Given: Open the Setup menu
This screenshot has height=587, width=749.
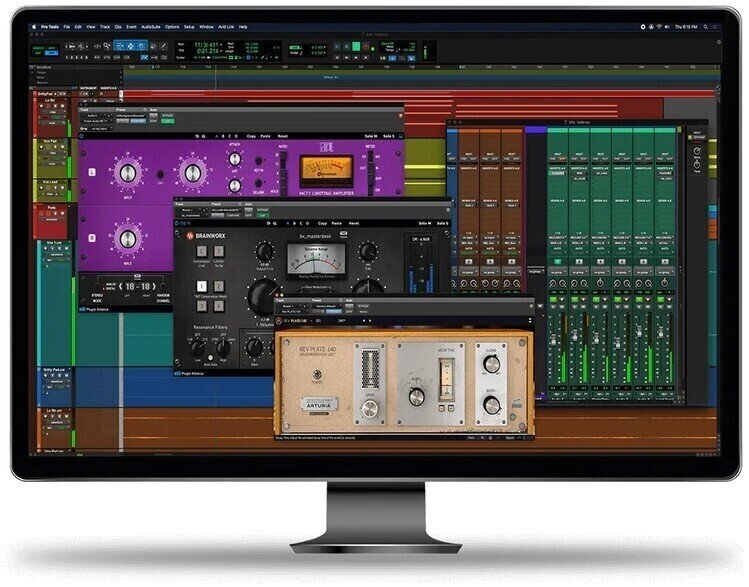Looking at the screenshot, I should (190, 27).
